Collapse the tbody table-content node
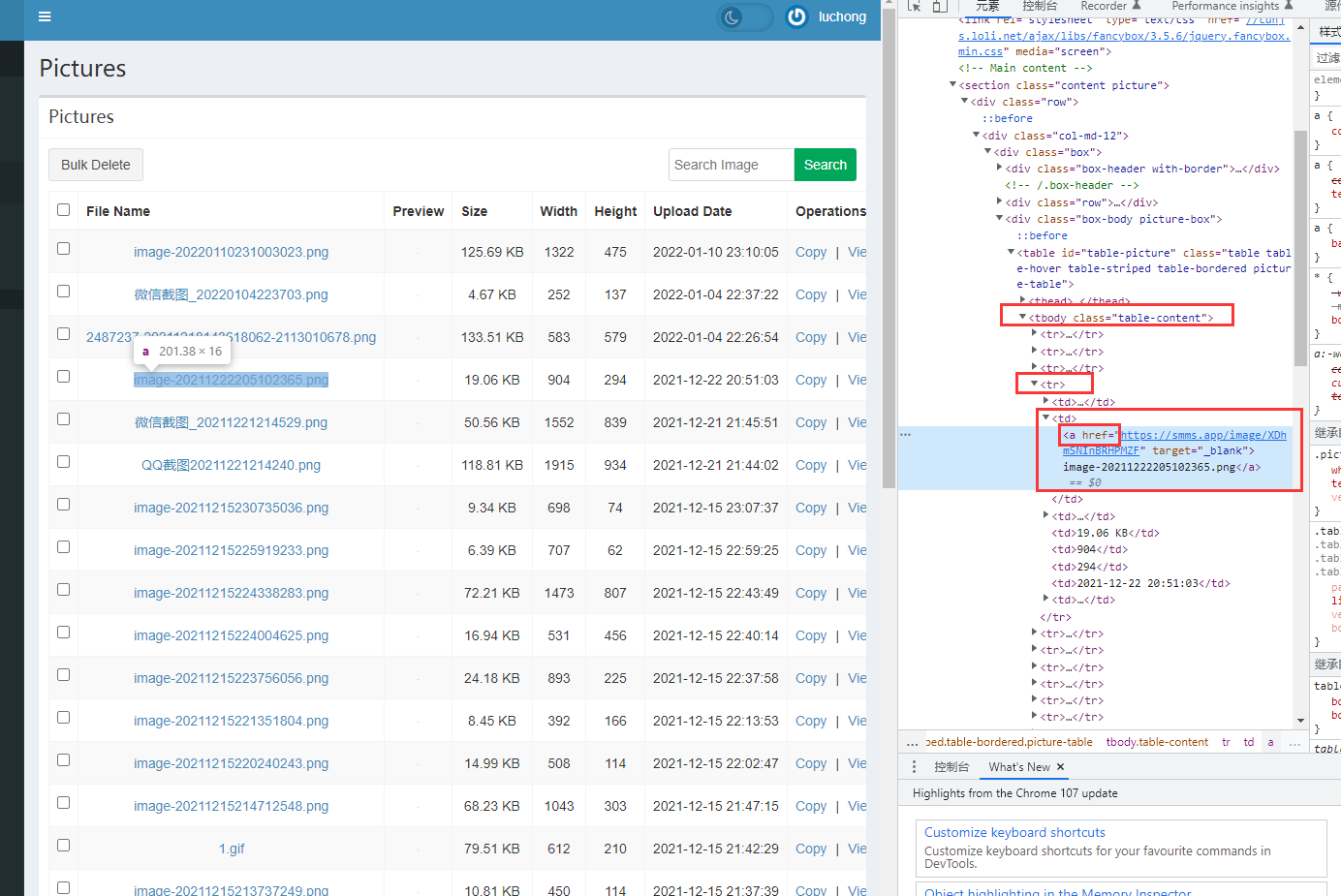Screen dimensions: 1341x896 pos(1022,318)
